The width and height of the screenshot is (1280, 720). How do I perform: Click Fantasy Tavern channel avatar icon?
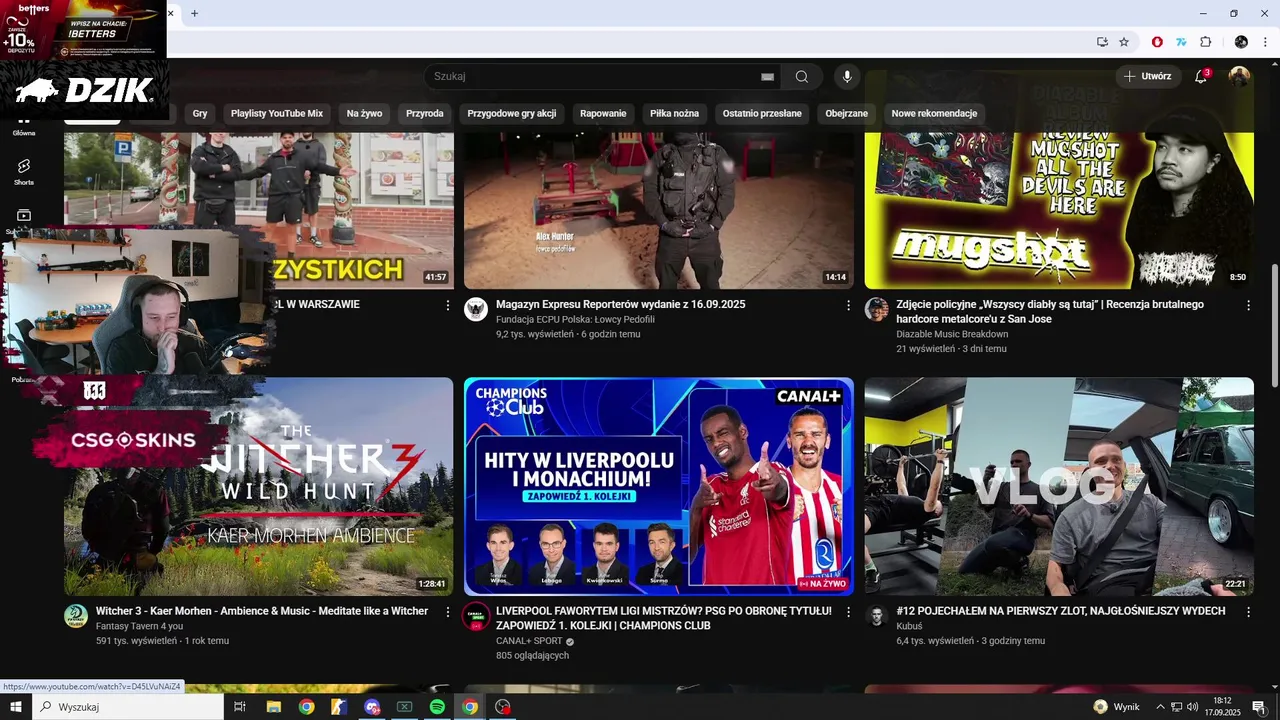[x=76, y=616]
